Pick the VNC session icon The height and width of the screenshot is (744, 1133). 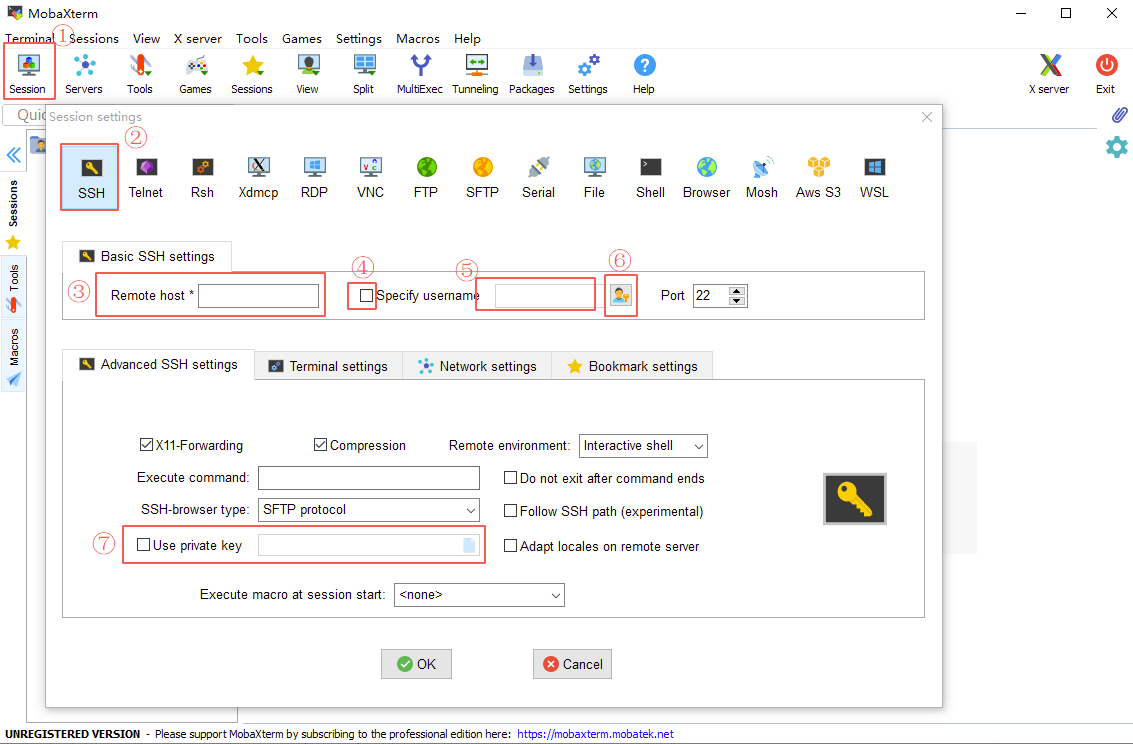(370, 177)
